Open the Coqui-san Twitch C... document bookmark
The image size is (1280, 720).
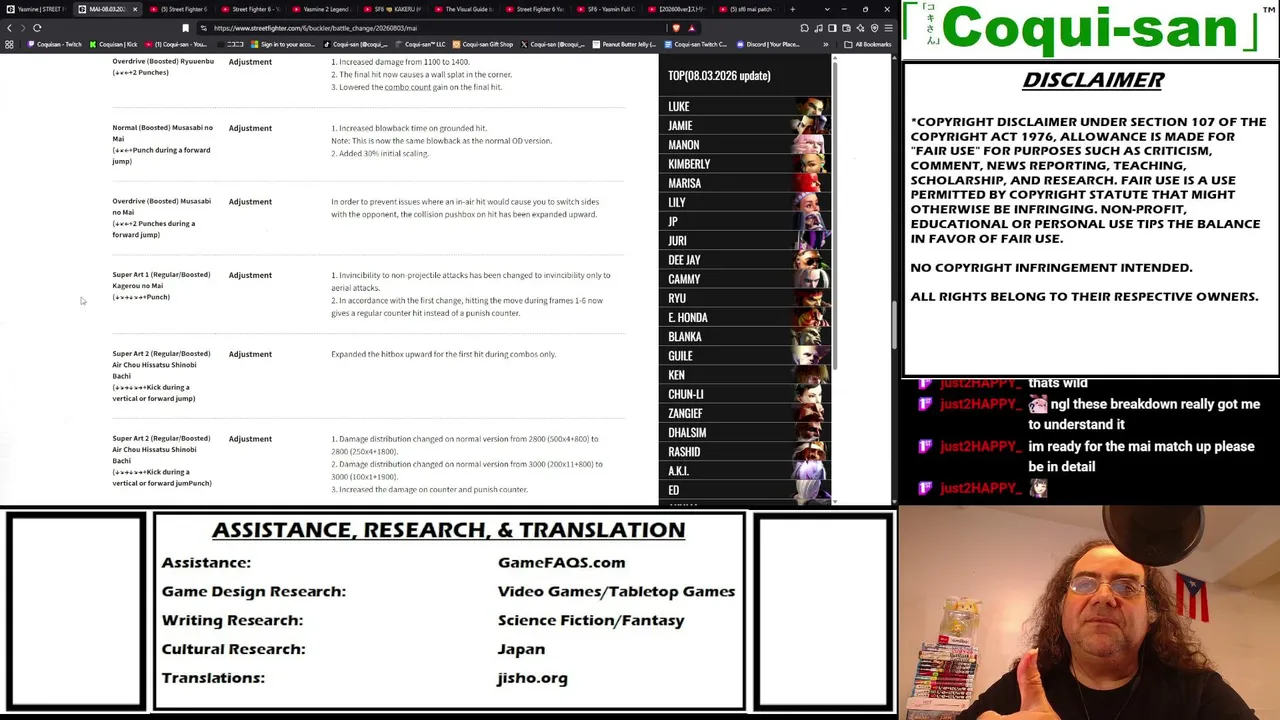coord(696,44)
